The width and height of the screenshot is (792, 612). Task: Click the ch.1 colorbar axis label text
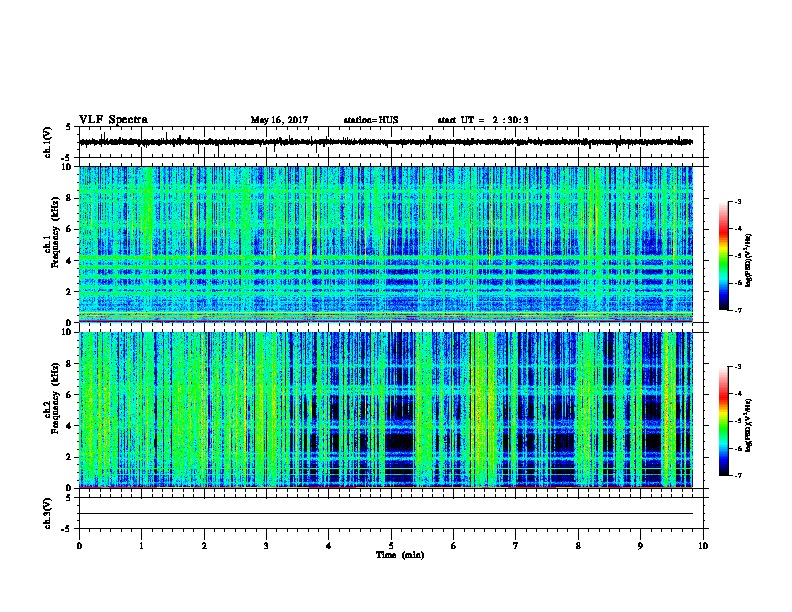pyautogui.click(x=749, y=260)
